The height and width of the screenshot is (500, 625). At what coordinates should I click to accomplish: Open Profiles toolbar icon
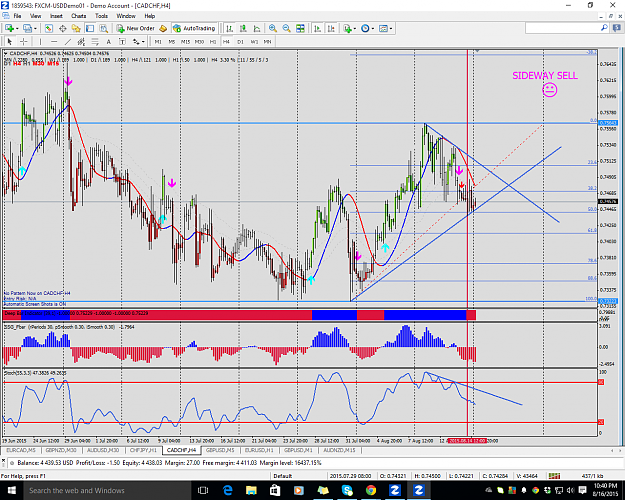[27, 28]
